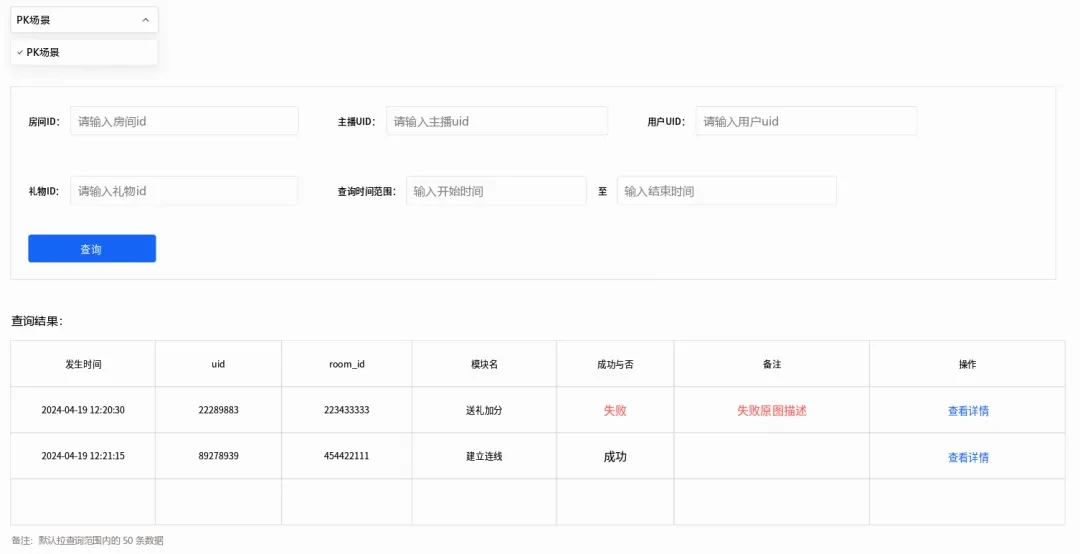This screenshot has width=1080, height=554.
Task: Focus the 房间ID input field
Action: tap(184, 121)
